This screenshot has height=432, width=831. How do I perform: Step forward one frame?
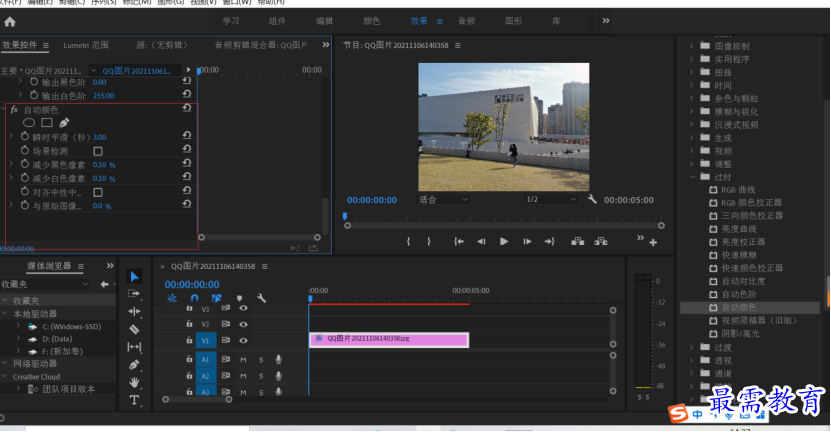coord(527,242)
